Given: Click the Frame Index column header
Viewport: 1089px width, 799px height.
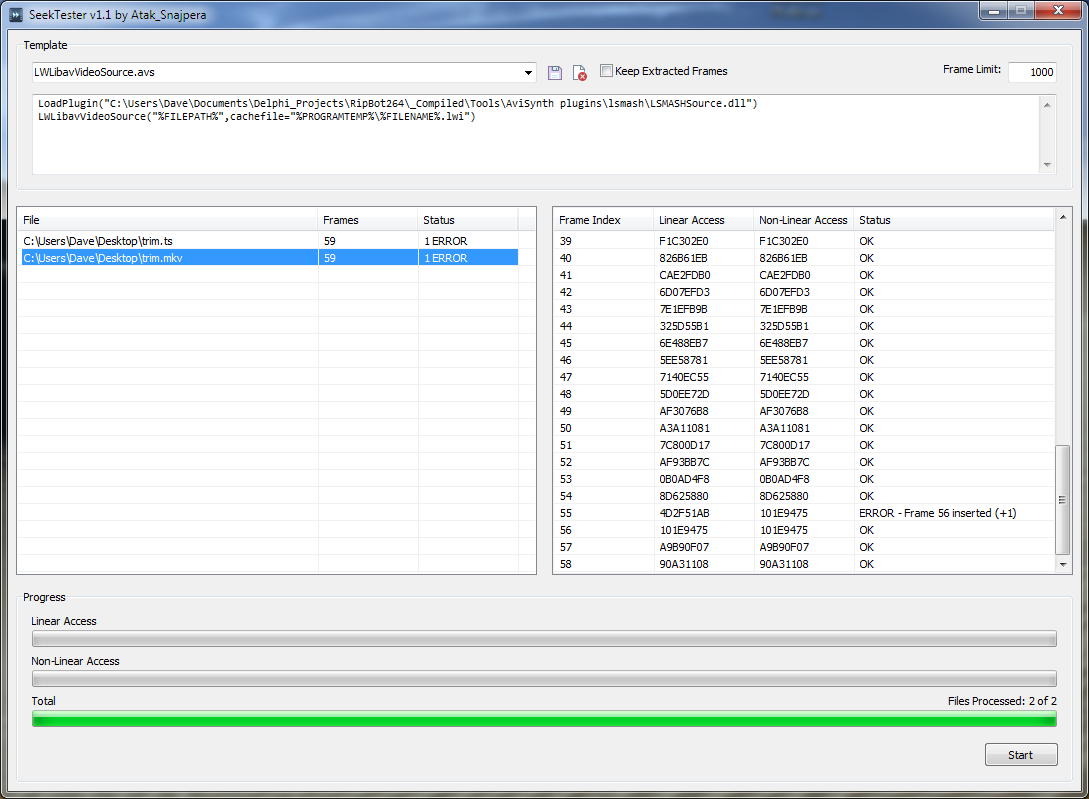Looking at the screenshot, I should click(604, 220).
